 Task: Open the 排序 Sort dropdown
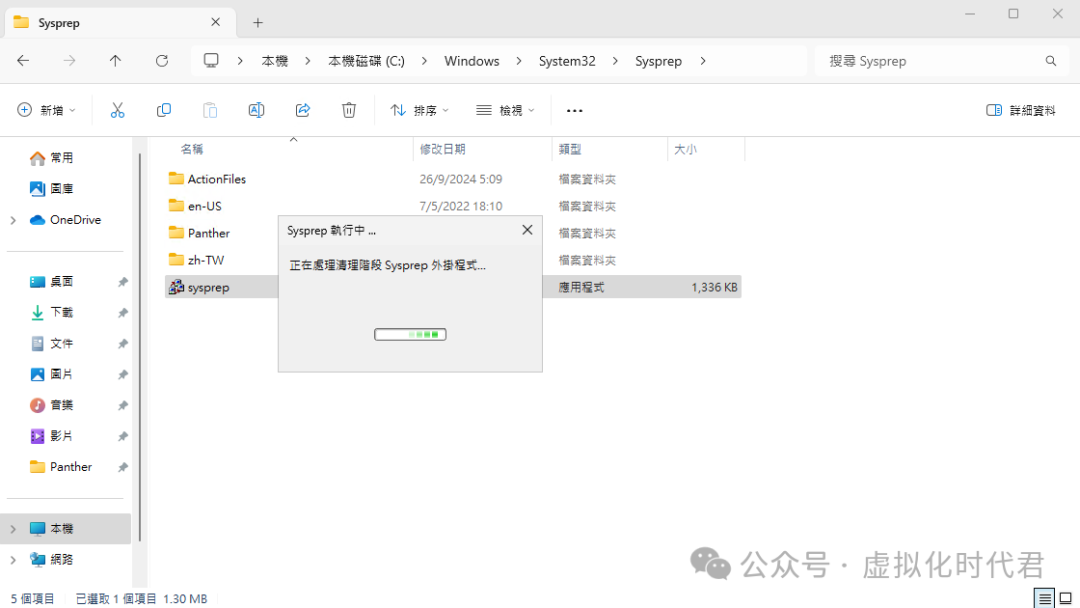pos(419,110)
